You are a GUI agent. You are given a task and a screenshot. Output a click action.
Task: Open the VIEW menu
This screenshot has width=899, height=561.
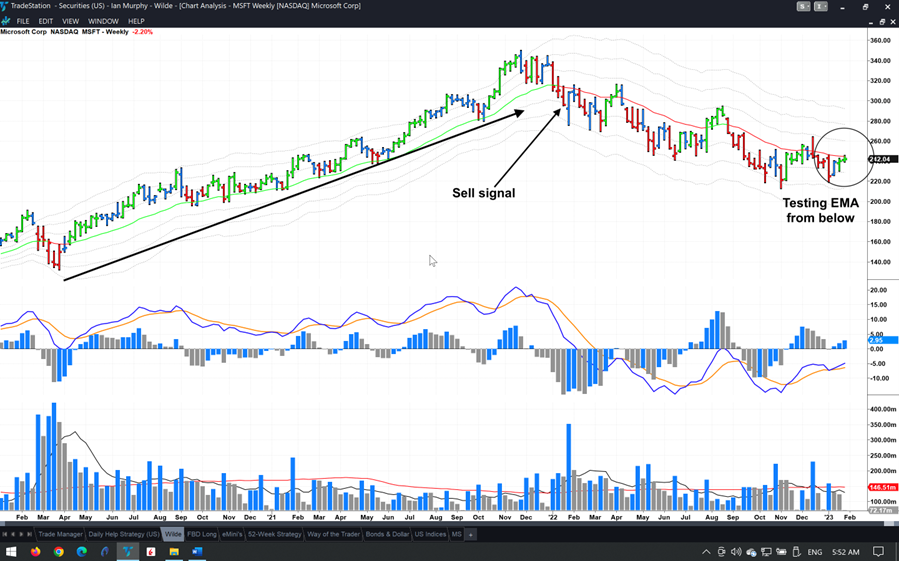(70, 21)
